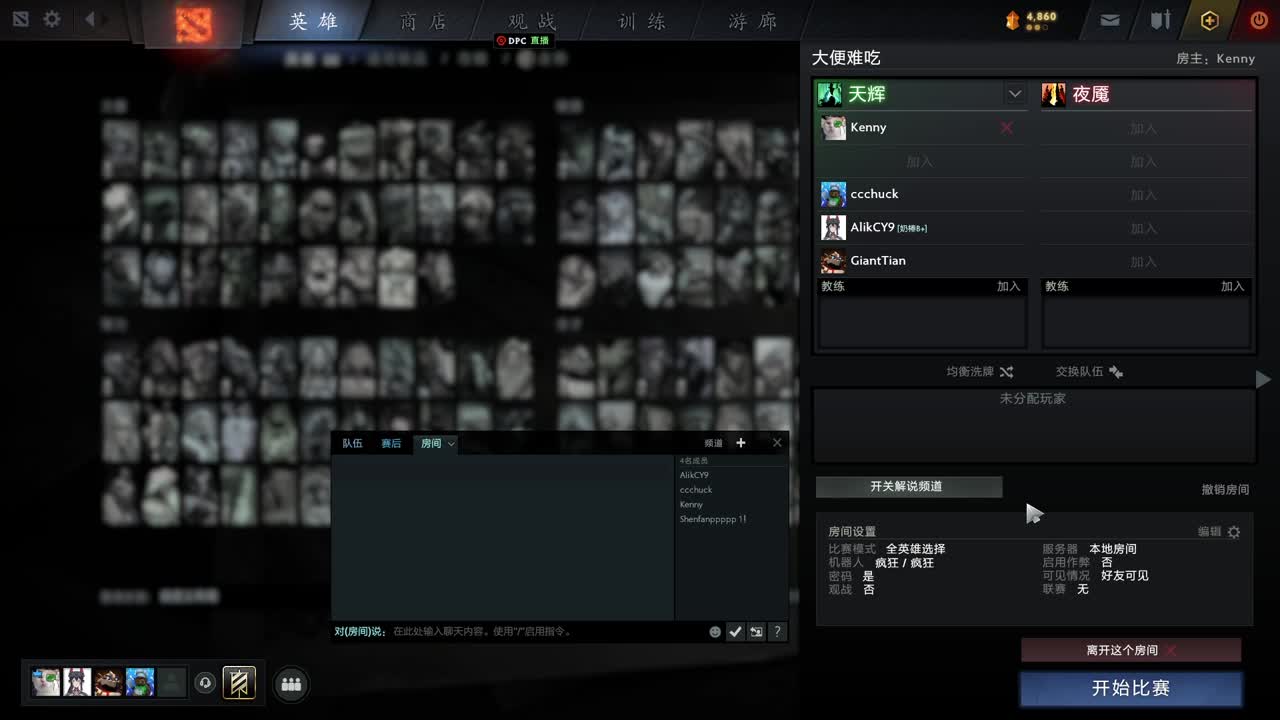Viewport: 1280px width, 720px height.
Task: Open the emoji picker in chat input
Action: click(715, 631)
